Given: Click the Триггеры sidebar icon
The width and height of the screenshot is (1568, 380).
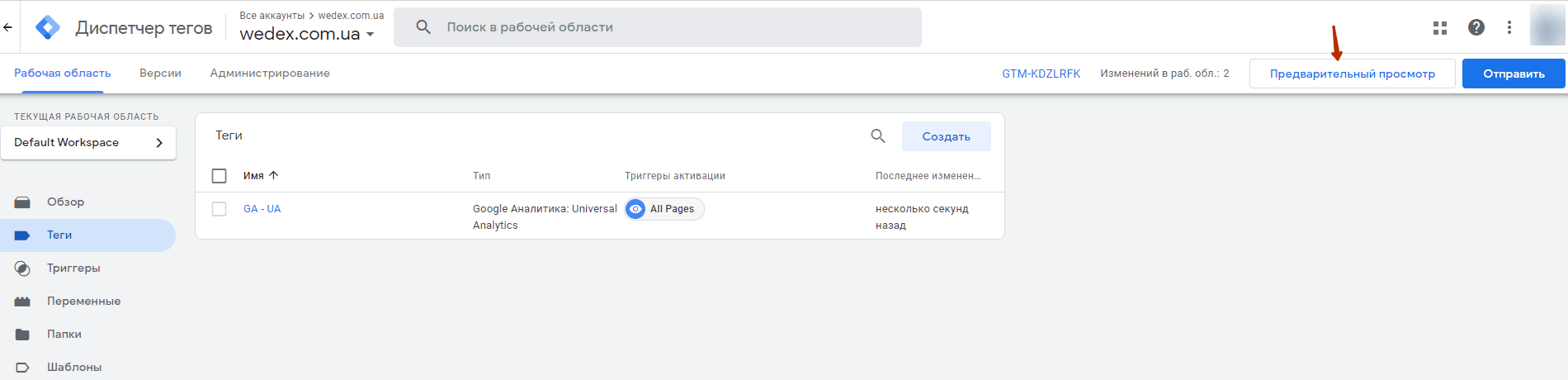Looking at the screenshot, I should (22, 268).
